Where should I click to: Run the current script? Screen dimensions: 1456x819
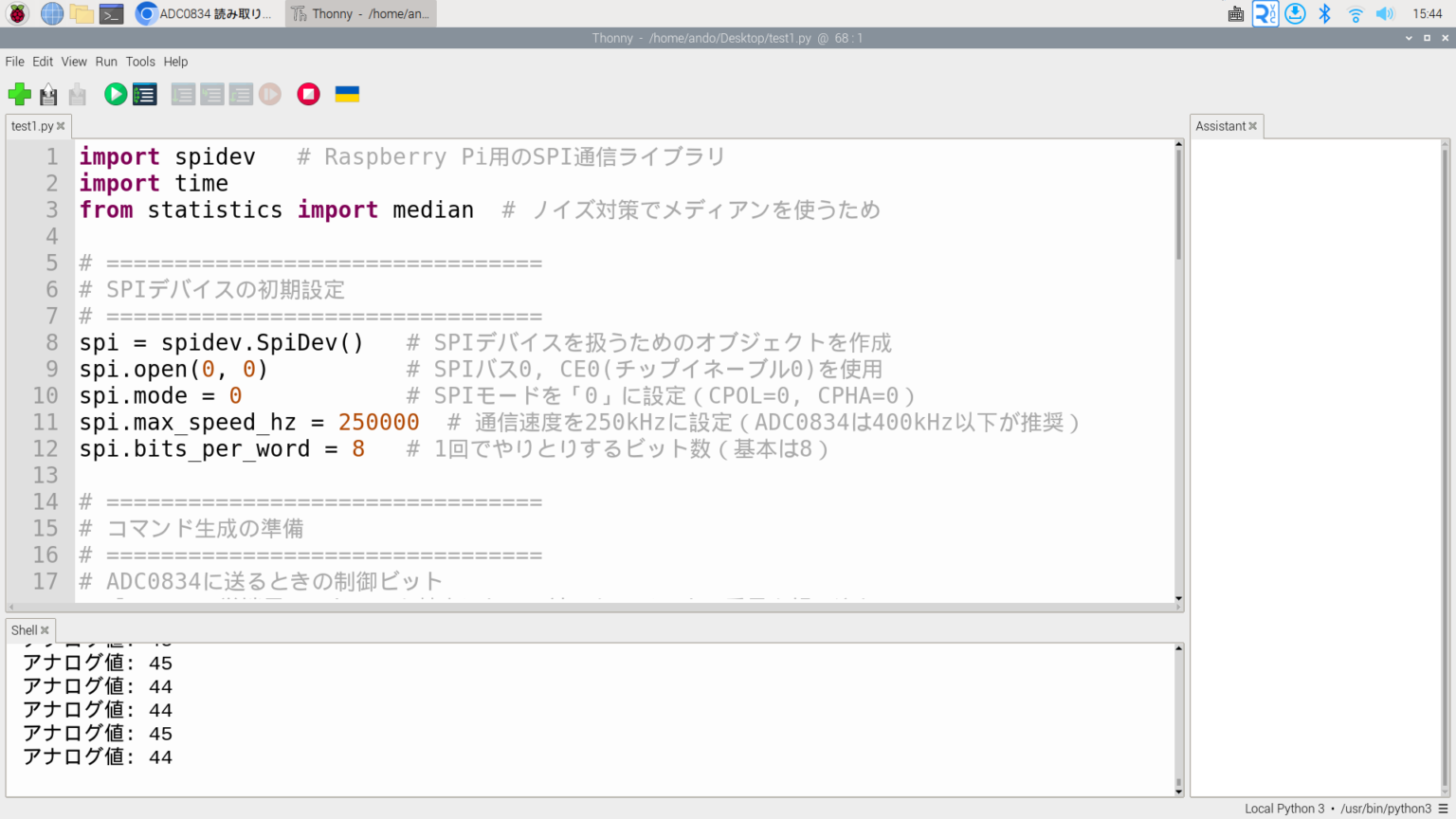pos(115,94)
